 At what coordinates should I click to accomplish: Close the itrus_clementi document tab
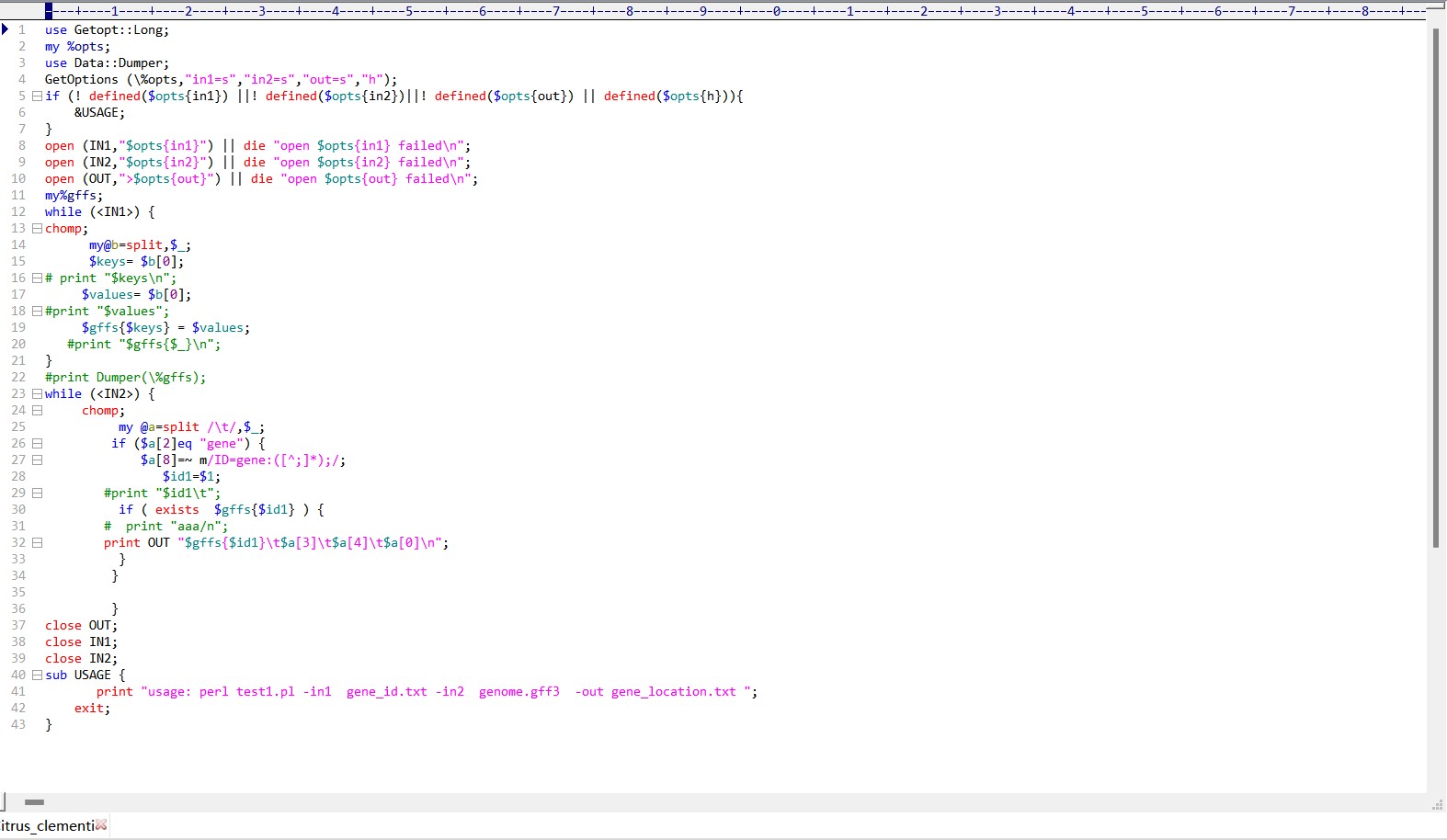coord(101,825)
